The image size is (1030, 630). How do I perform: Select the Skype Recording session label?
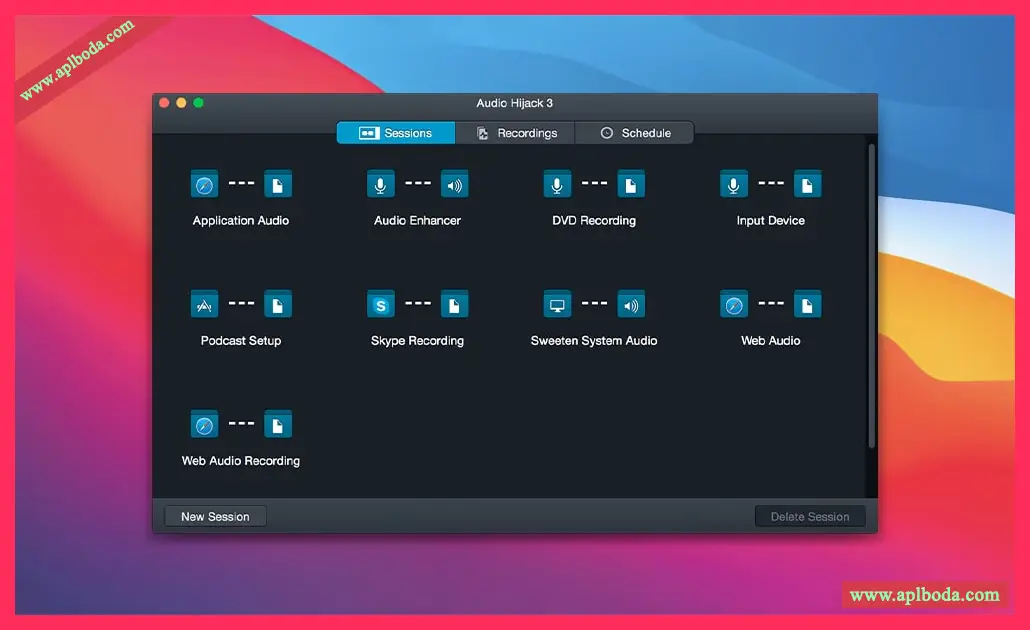point(417,341)
